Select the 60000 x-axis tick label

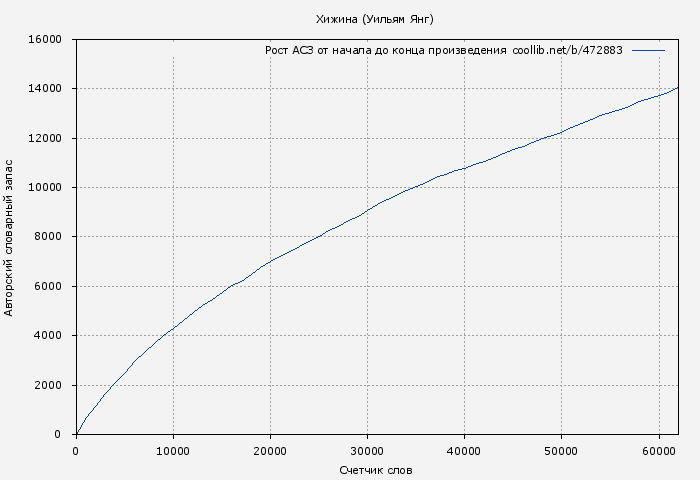(658, 451)
